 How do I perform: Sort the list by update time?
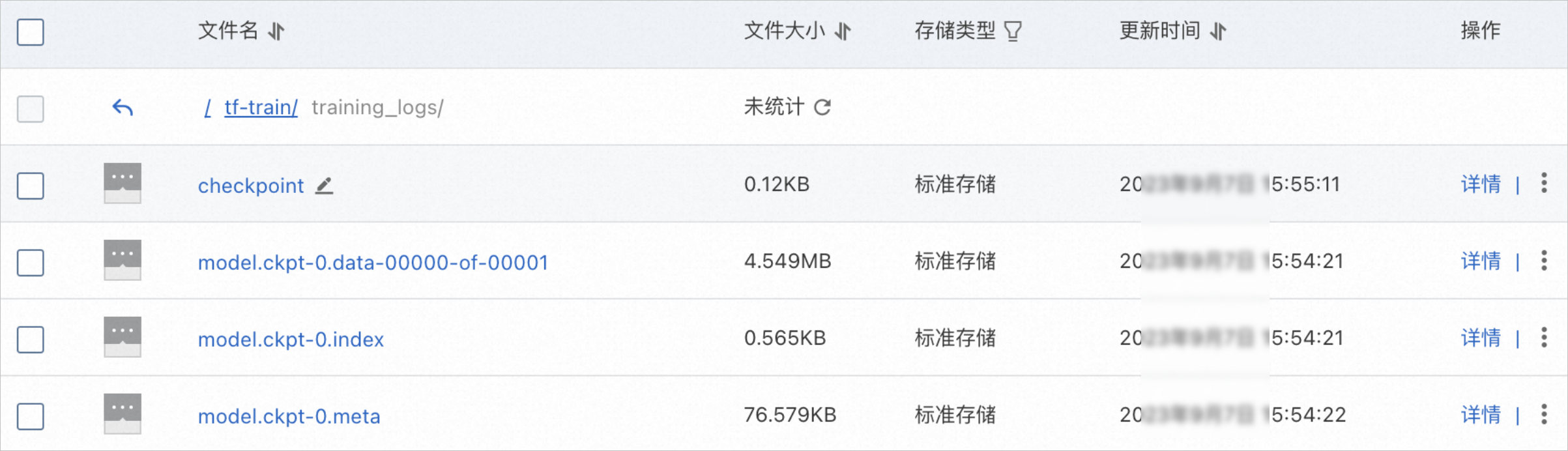click(x=1218, y=31)
